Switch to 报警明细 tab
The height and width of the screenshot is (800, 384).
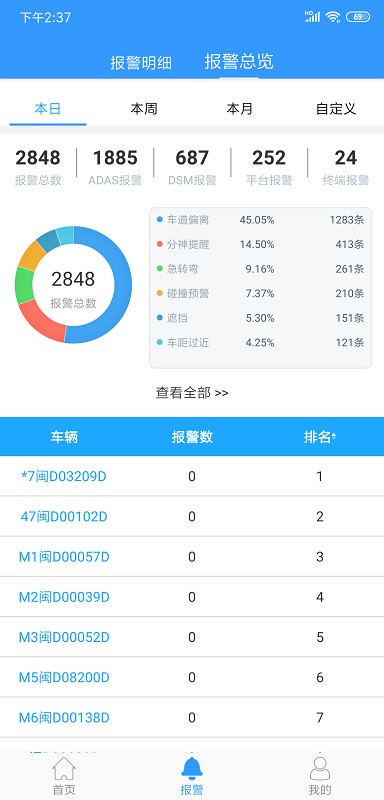point(141,63)
